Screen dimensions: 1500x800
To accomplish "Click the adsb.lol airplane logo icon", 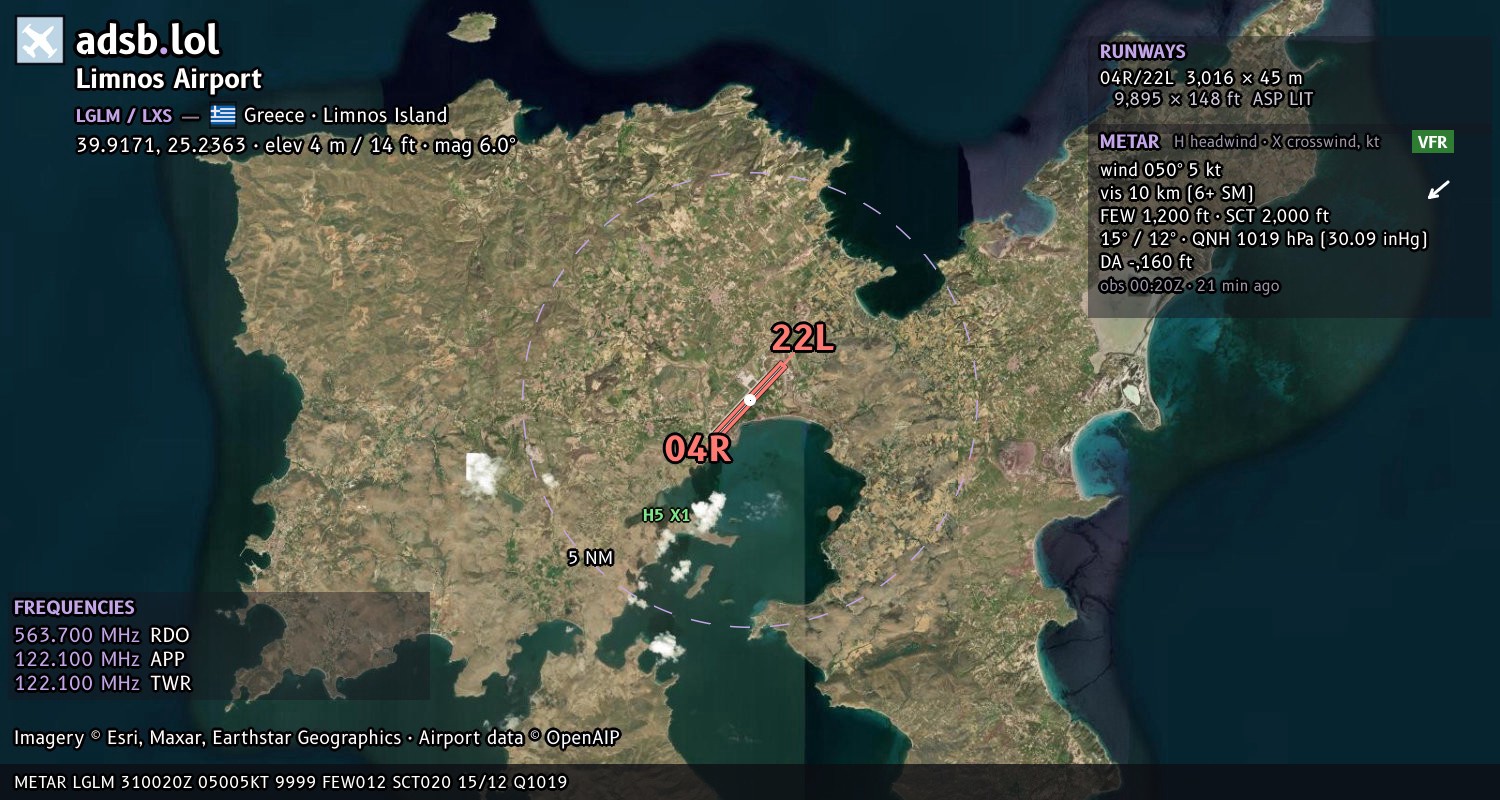I will (x=40, y=40).
